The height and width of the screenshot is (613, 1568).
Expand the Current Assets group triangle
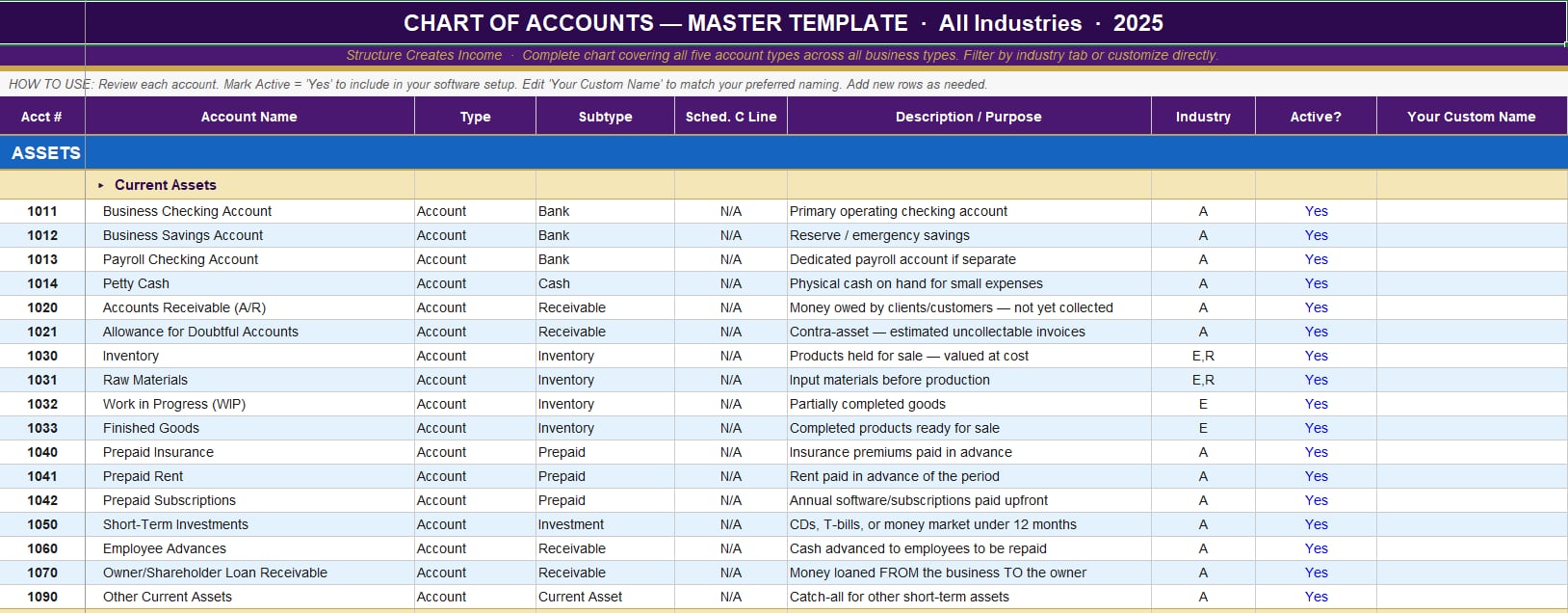pos(100,185)
